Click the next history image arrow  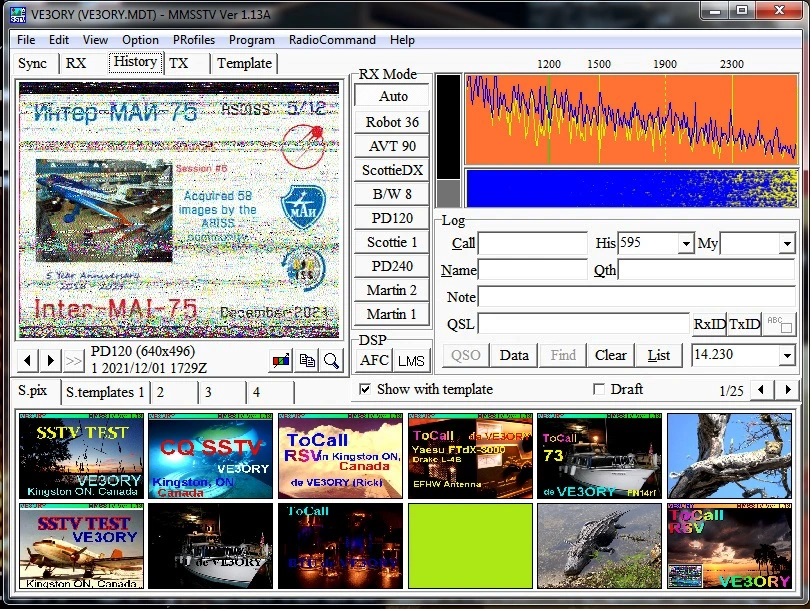(51, 360)
